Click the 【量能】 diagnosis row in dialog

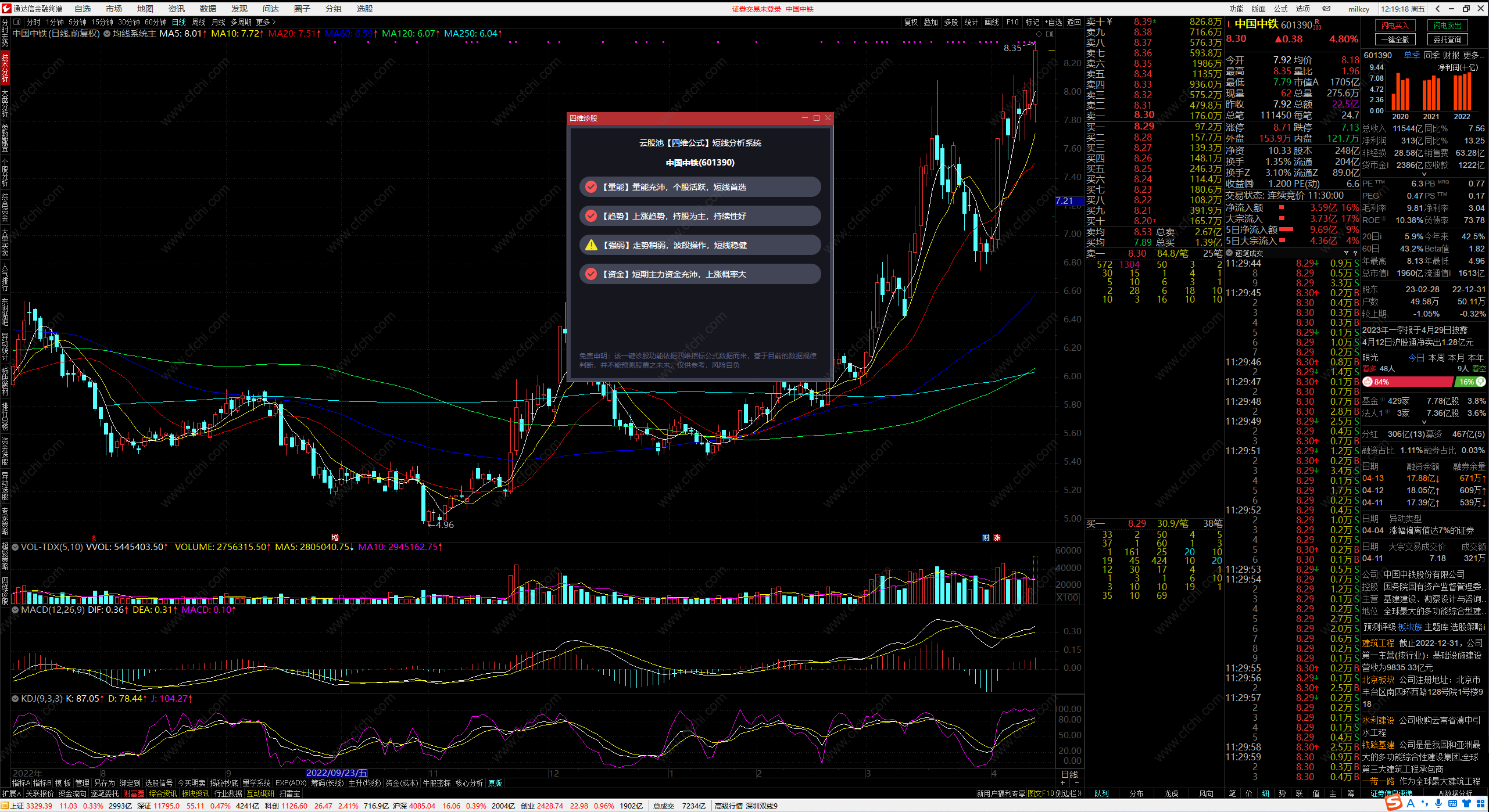tap(700, 187)
